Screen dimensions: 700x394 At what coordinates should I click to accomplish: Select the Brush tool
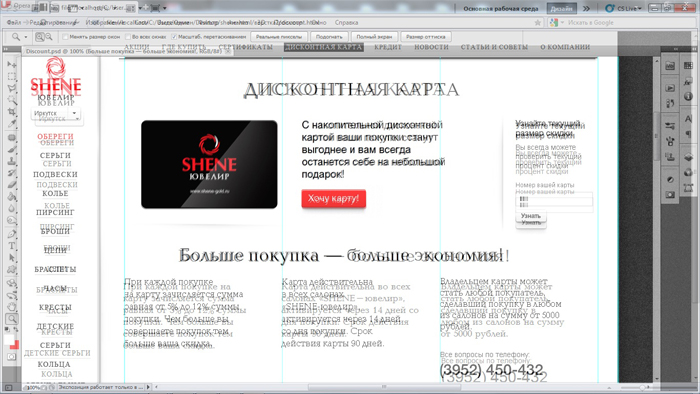click(x=12, y=149)
